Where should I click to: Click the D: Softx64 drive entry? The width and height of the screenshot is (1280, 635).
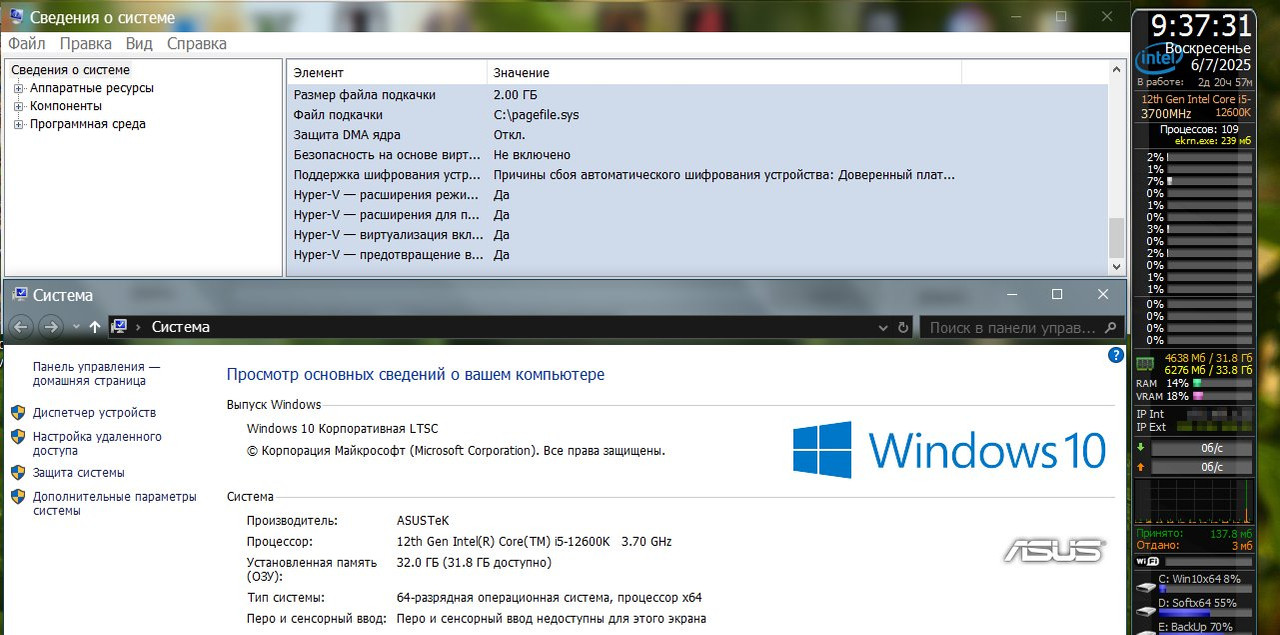coord(1194,606)
